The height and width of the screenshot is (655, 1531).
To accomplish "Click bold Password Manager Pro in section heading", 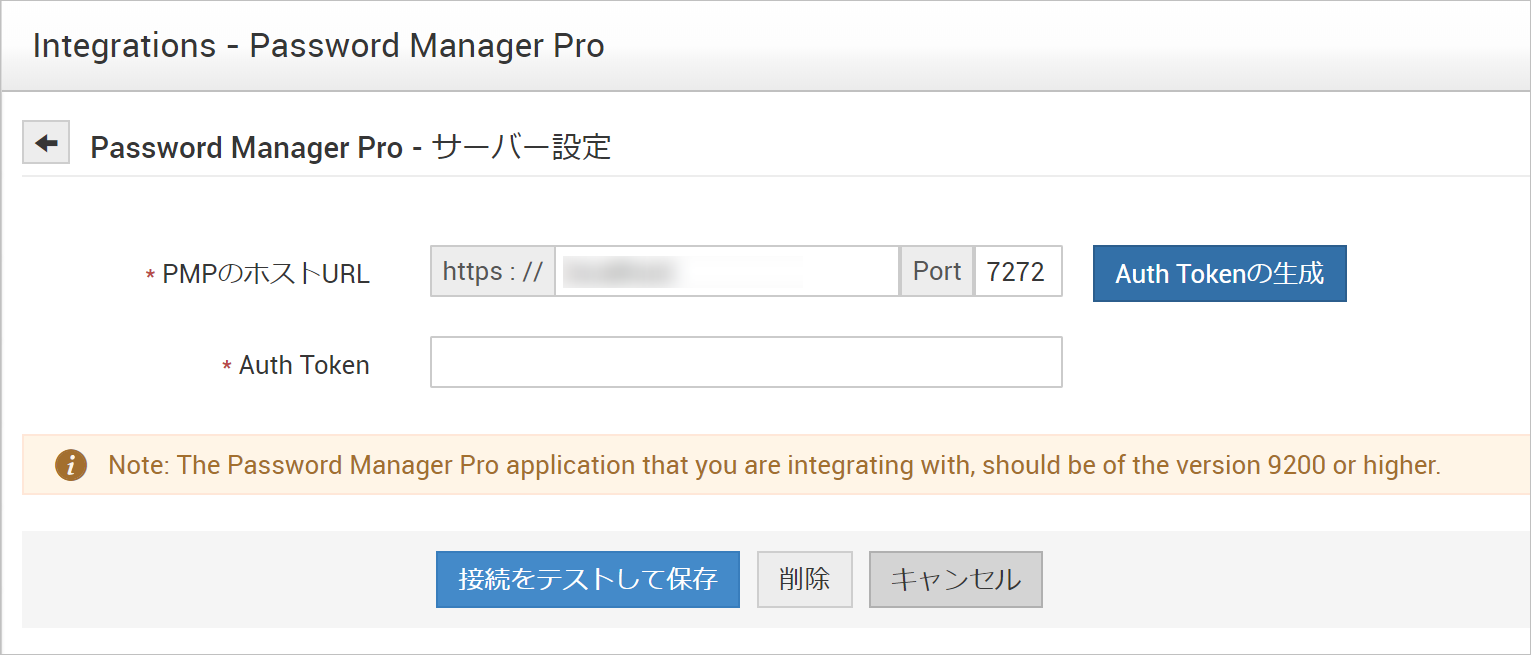I will (x=246, y=148).
